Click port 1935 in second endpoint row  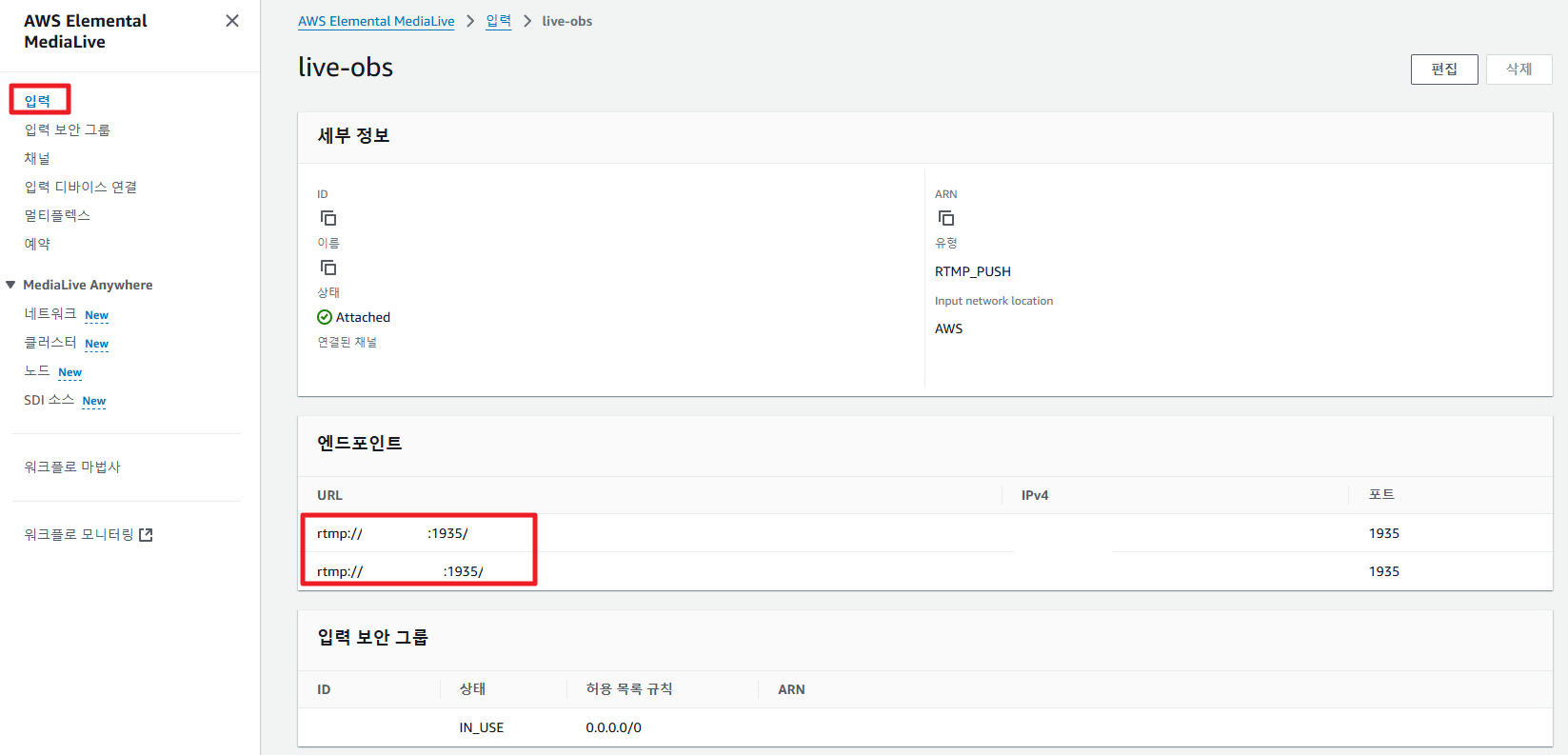(x=1384, y=571)
